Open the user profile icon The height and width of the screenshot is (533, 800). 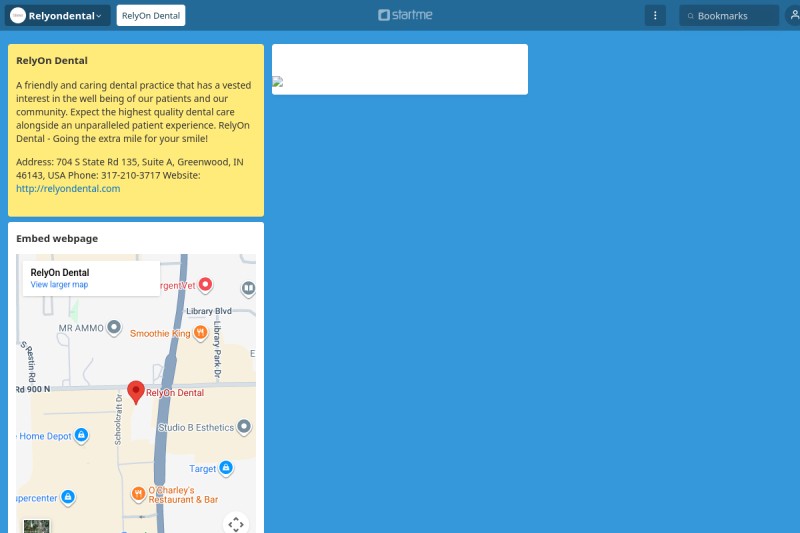794,16
